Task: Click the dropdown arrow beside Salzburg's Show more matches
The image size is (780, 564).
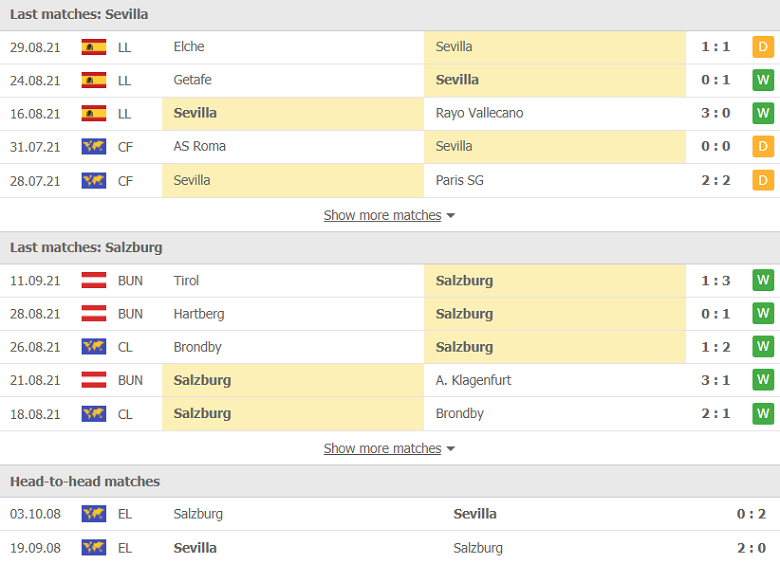Action: [451, 449]
